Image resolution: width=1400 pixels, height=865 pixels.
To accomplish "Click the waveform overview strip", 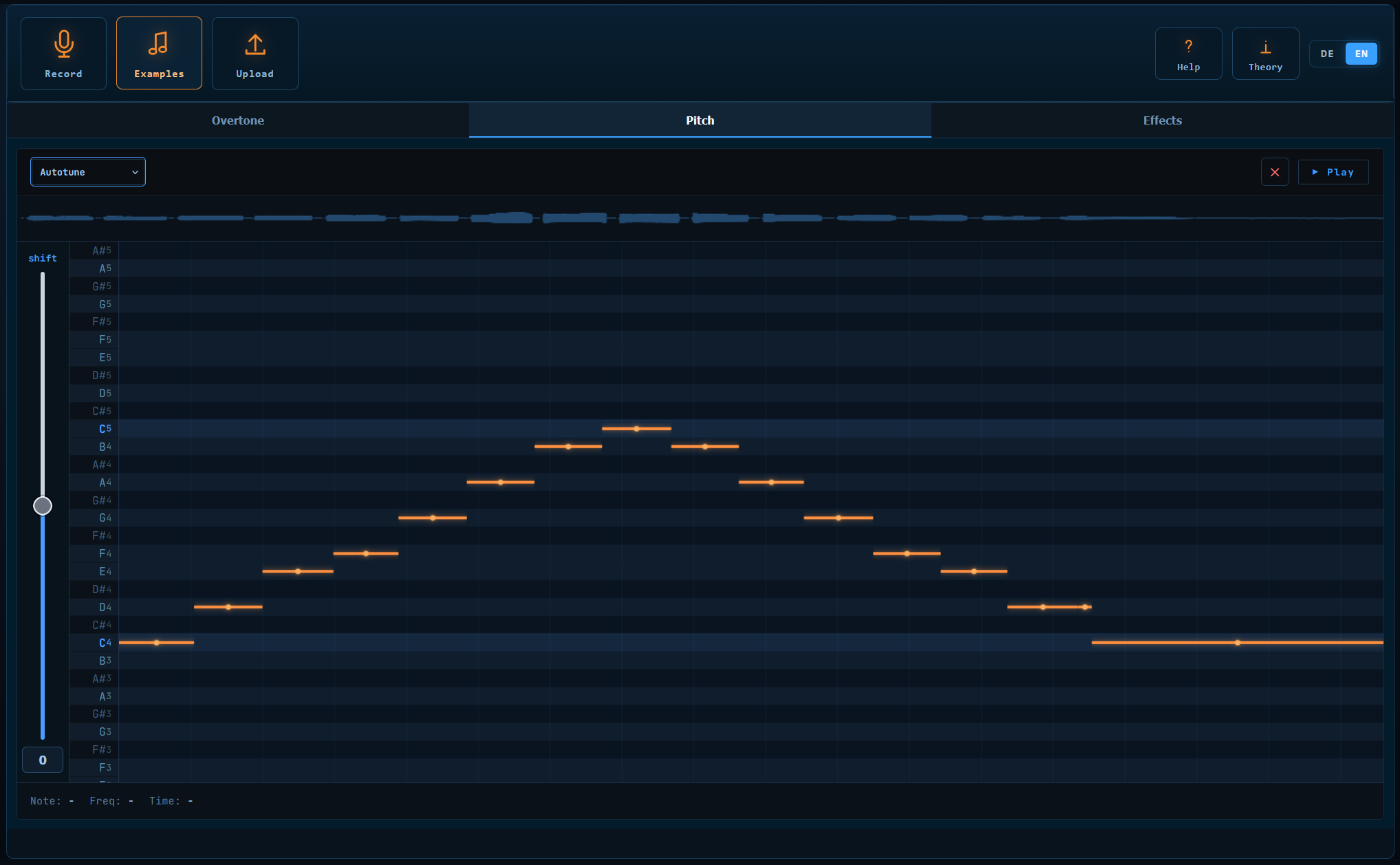I will click(x=700, y=218).
